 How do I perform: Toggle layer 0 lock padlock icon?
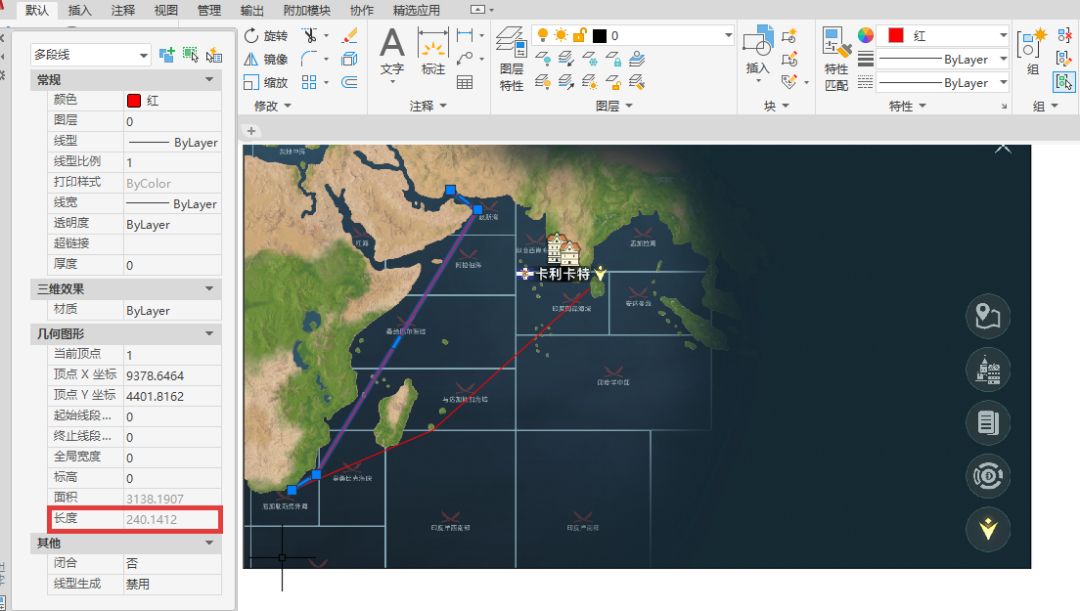579,35
